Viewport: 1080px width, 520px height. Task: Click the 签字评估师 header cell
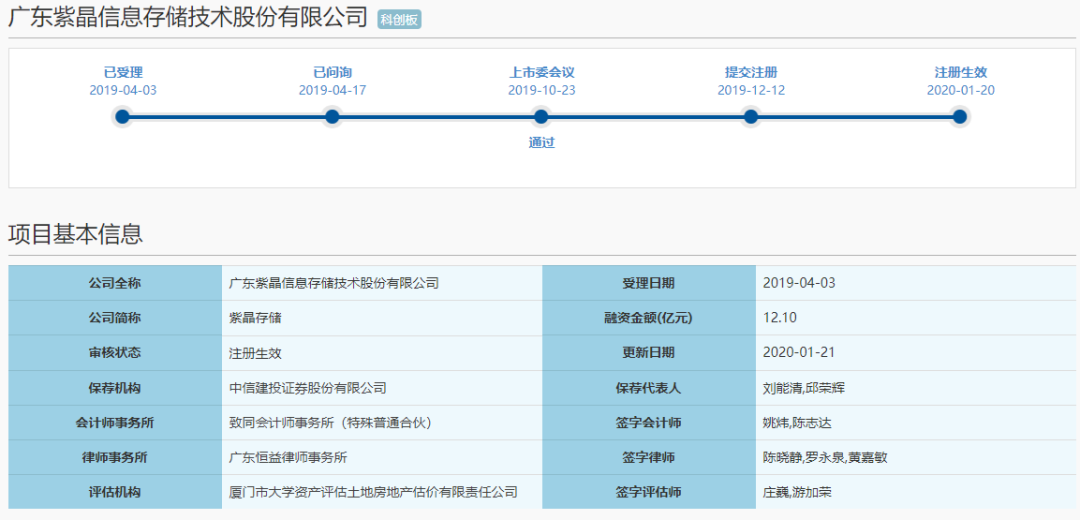(x=650, y=492)
